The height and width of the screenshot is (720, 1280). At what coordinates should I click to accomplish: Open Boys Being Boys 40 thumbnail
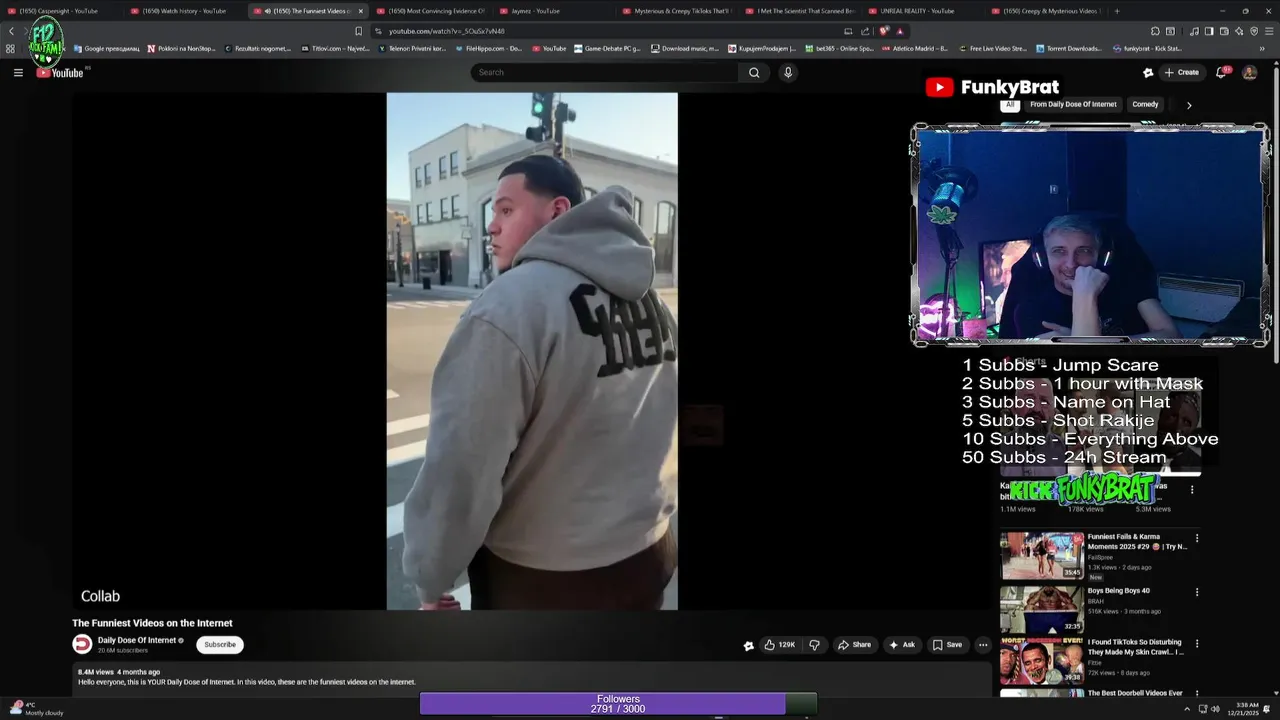(1042, 609)
